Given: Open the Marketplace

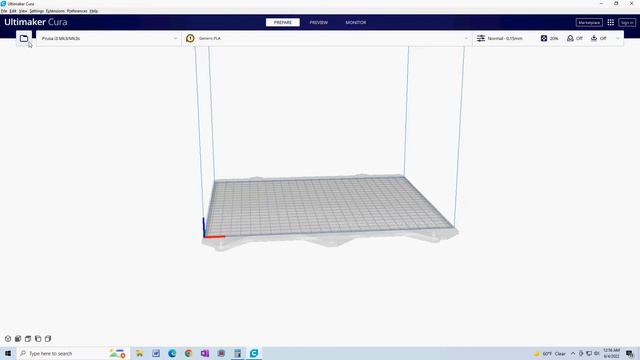Looking at the screenshot, I should coord(589,22).
